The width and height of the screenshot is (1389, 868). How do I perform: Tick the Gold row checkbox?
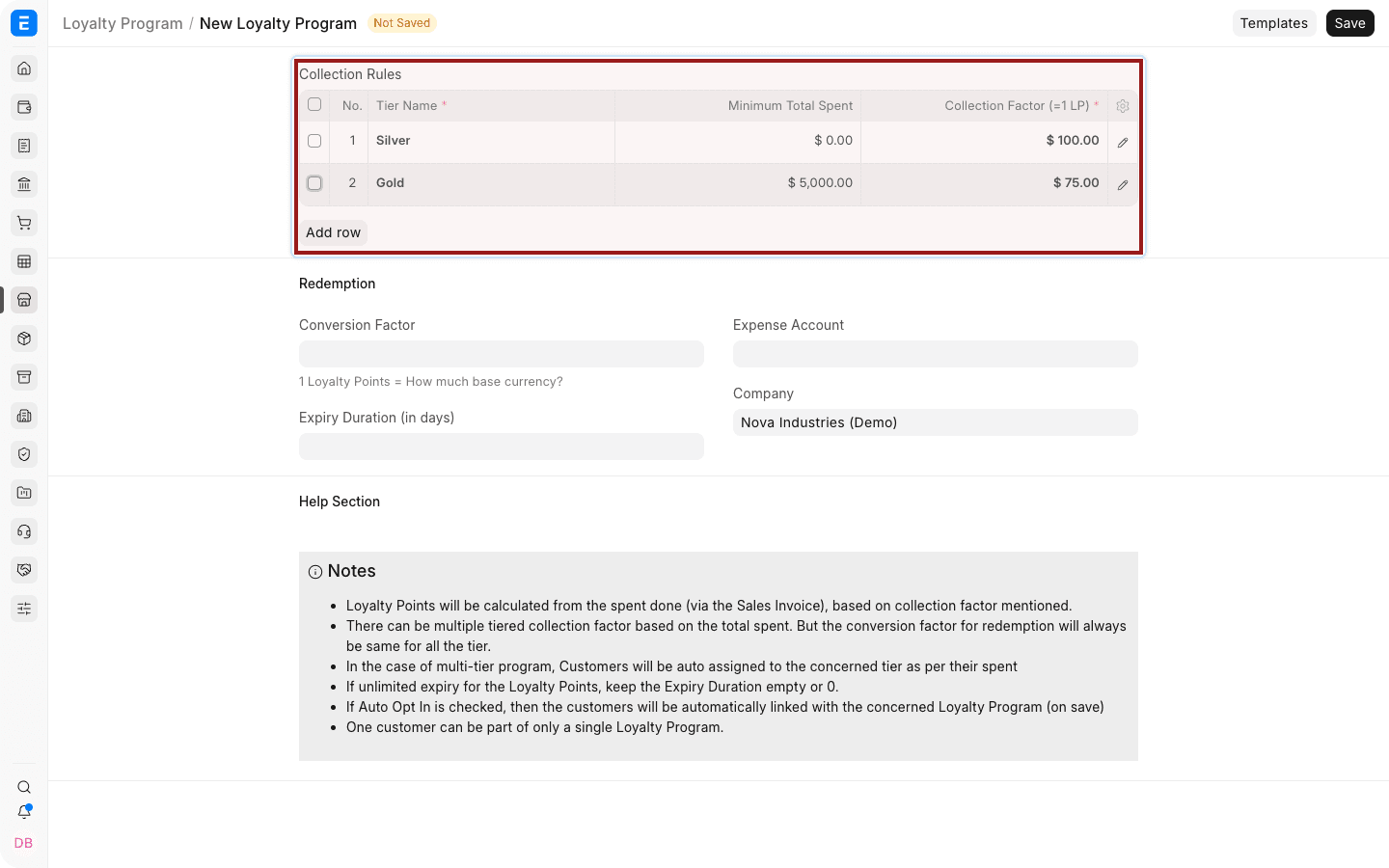click(314, 183)
